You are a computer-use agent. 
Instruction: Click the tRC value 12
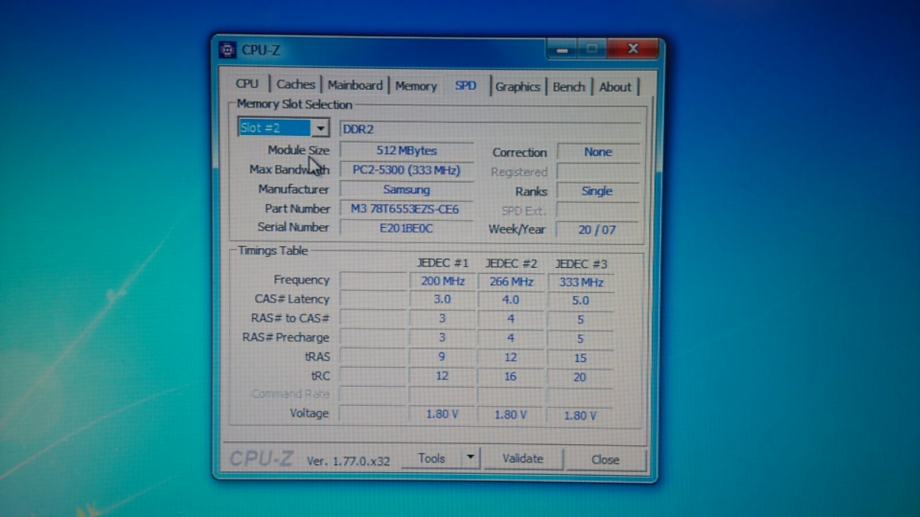(442, 376)
